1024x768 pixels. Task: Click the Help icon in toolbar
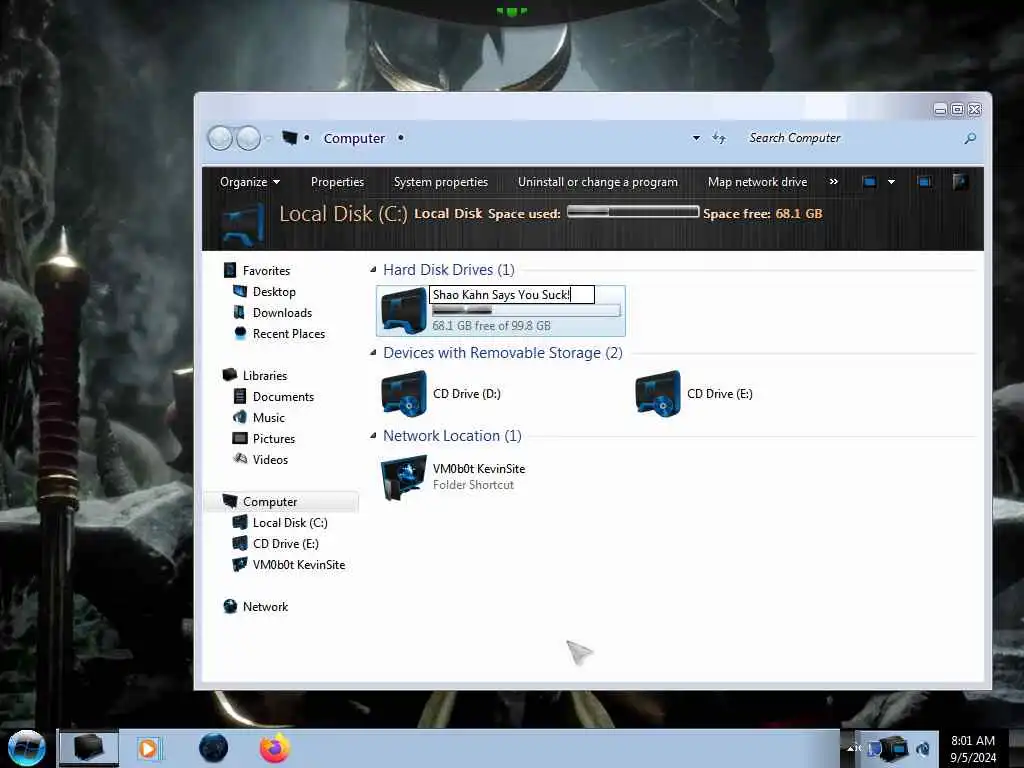960,182
